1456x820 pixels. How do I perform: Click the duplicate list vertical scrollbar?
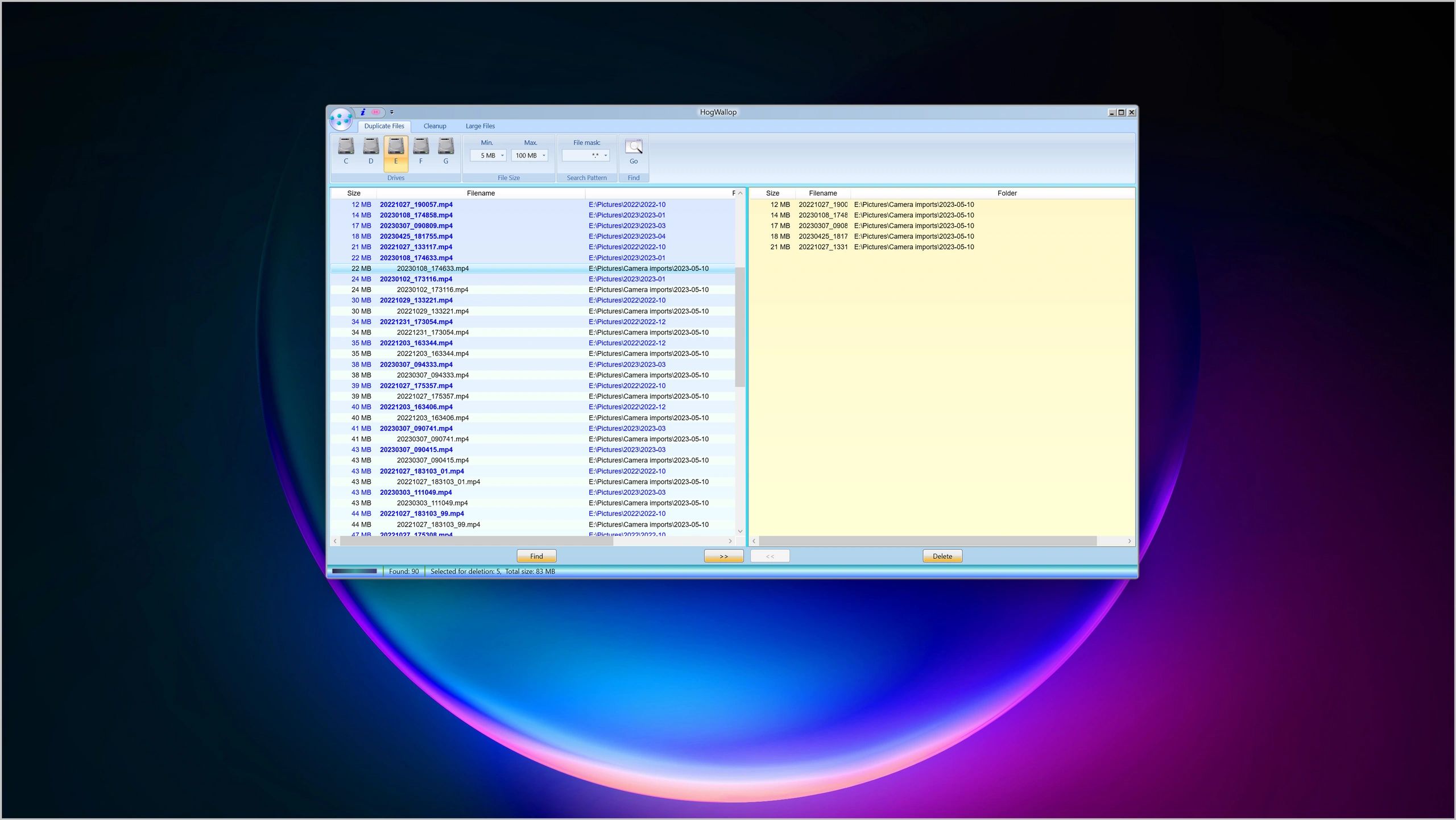tap(740, 326)
